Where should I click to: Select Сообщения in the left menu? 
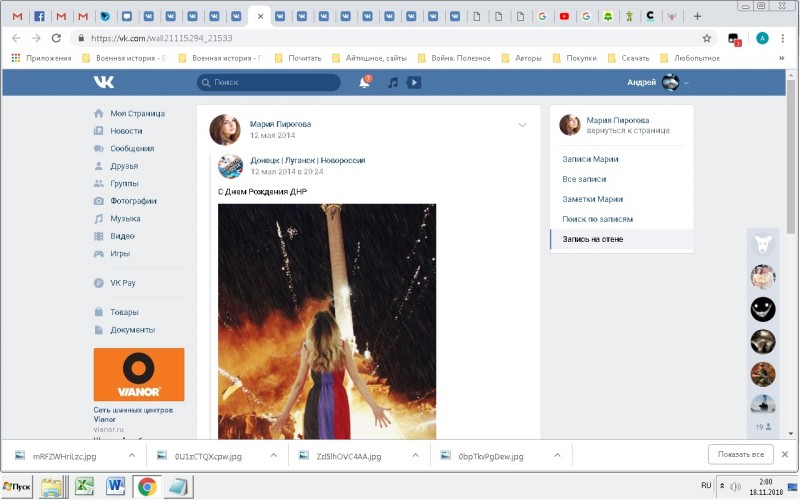(132, 148)
